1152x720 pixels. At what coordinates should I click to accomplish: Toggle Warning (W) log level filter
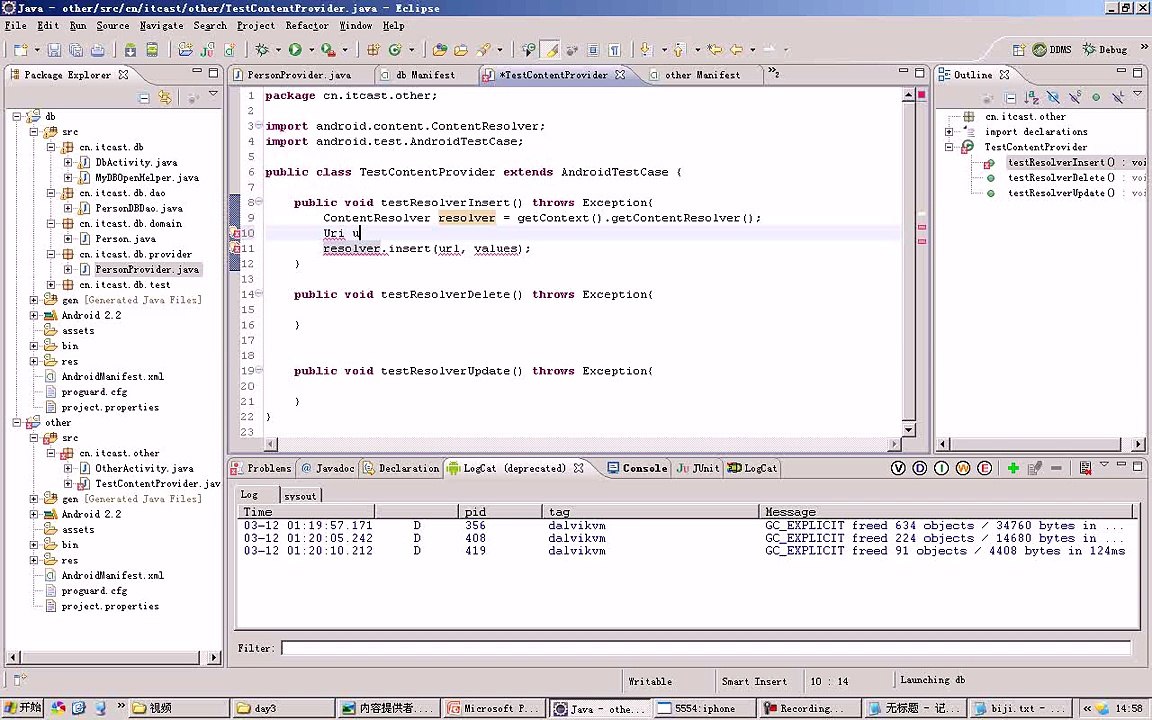(962, 468)
